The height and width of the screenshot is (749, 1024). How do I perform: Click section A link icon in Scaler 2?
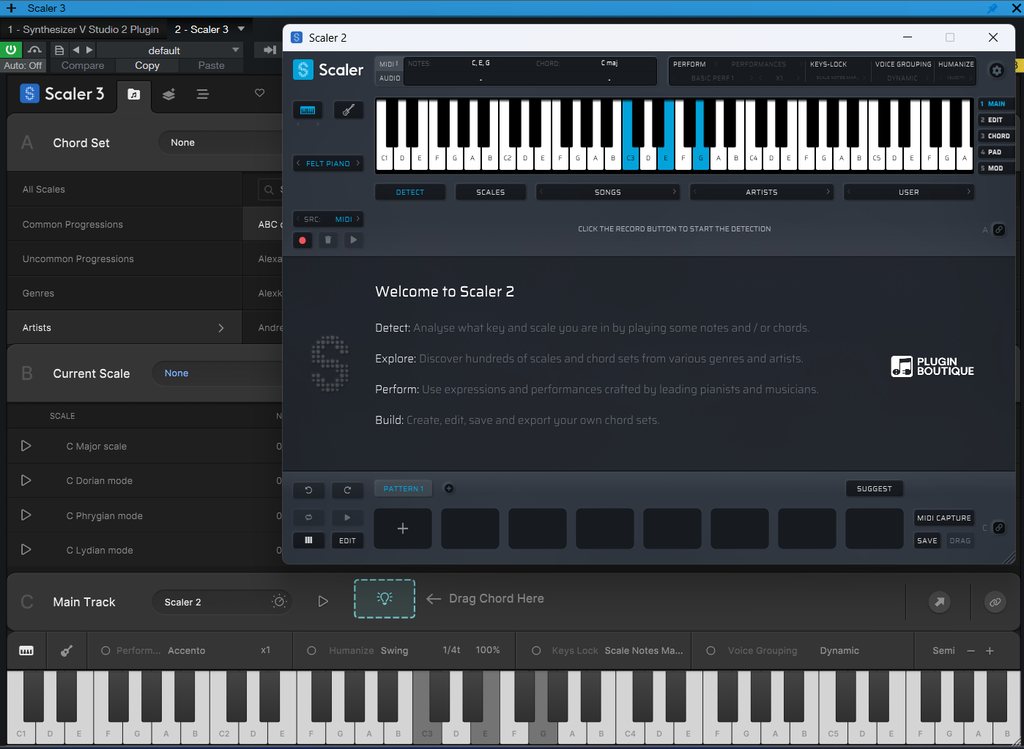click(999, 230)
